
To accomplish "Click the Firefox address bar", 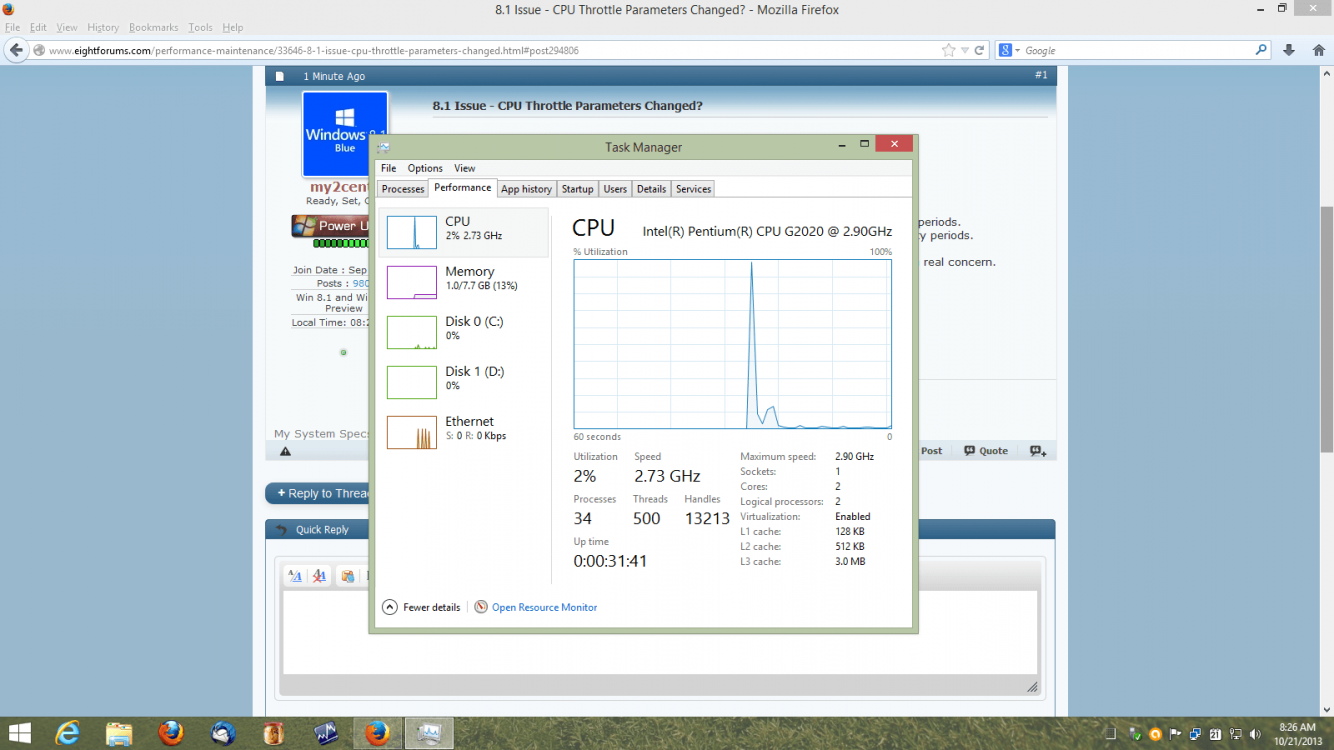I will 490,50.
